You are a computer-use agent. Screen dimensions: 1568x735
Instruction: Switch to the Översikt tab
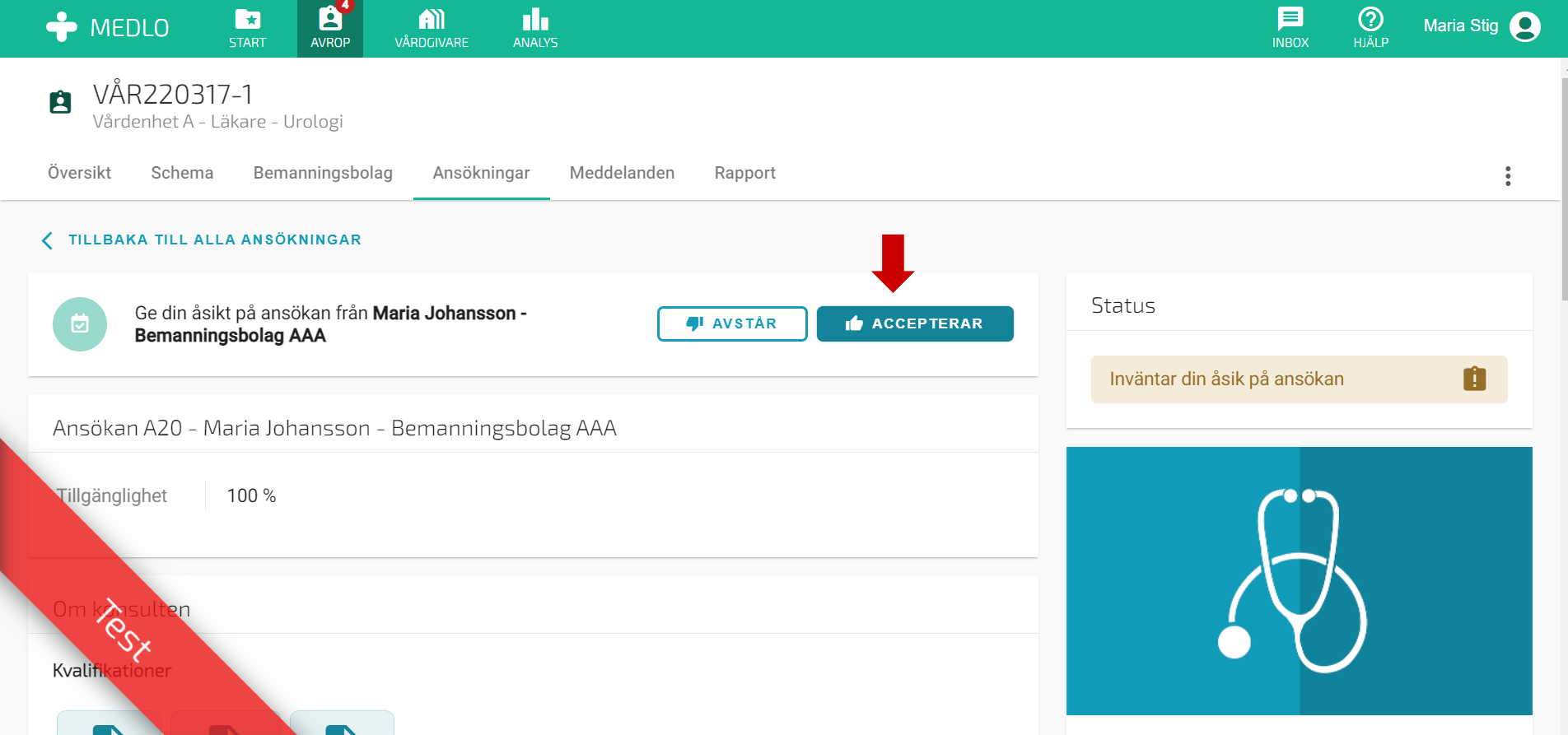coord(79,173)
